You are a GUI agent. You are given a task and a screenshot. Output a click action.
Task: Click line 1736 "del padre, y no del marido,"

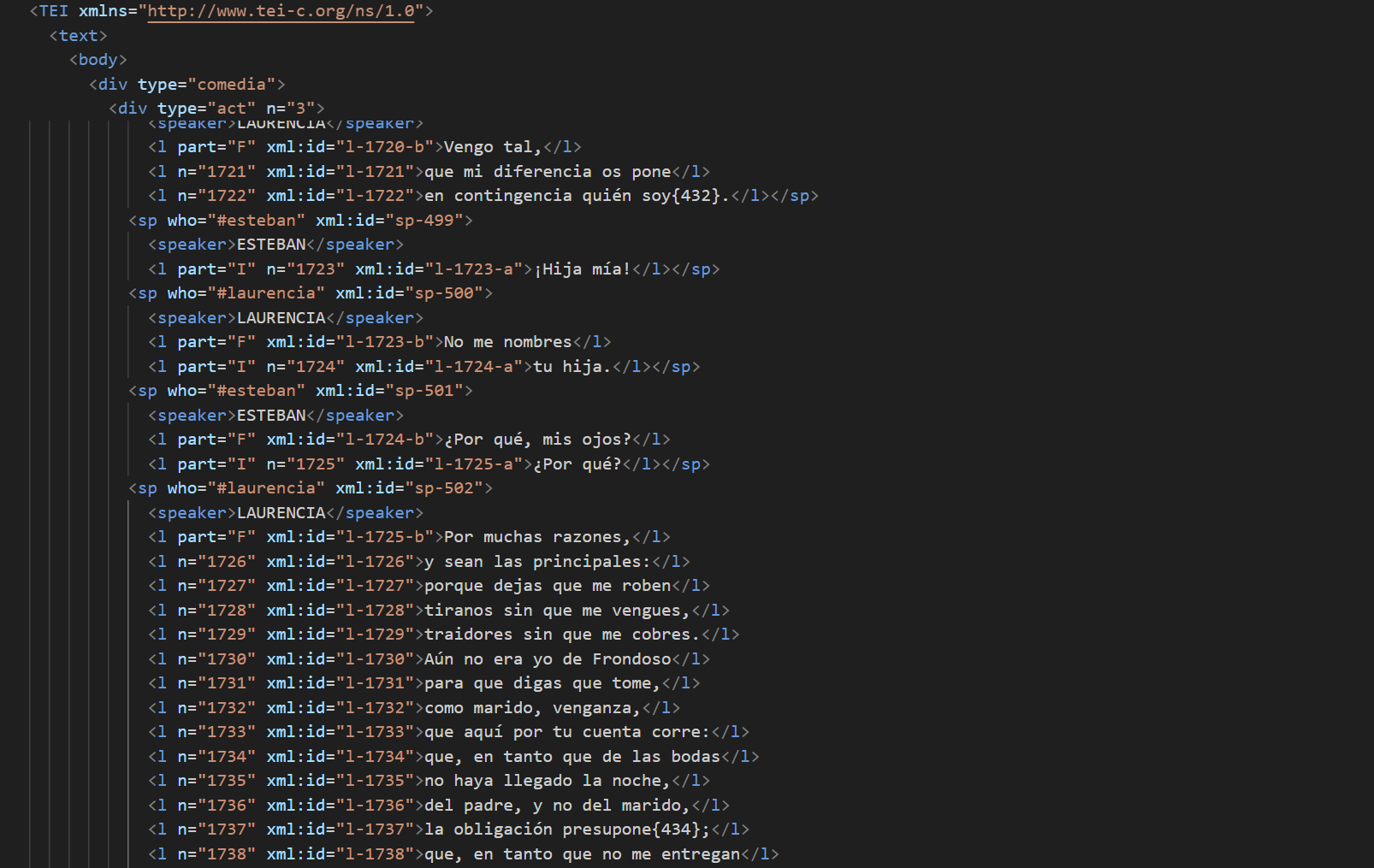point(439,806)
